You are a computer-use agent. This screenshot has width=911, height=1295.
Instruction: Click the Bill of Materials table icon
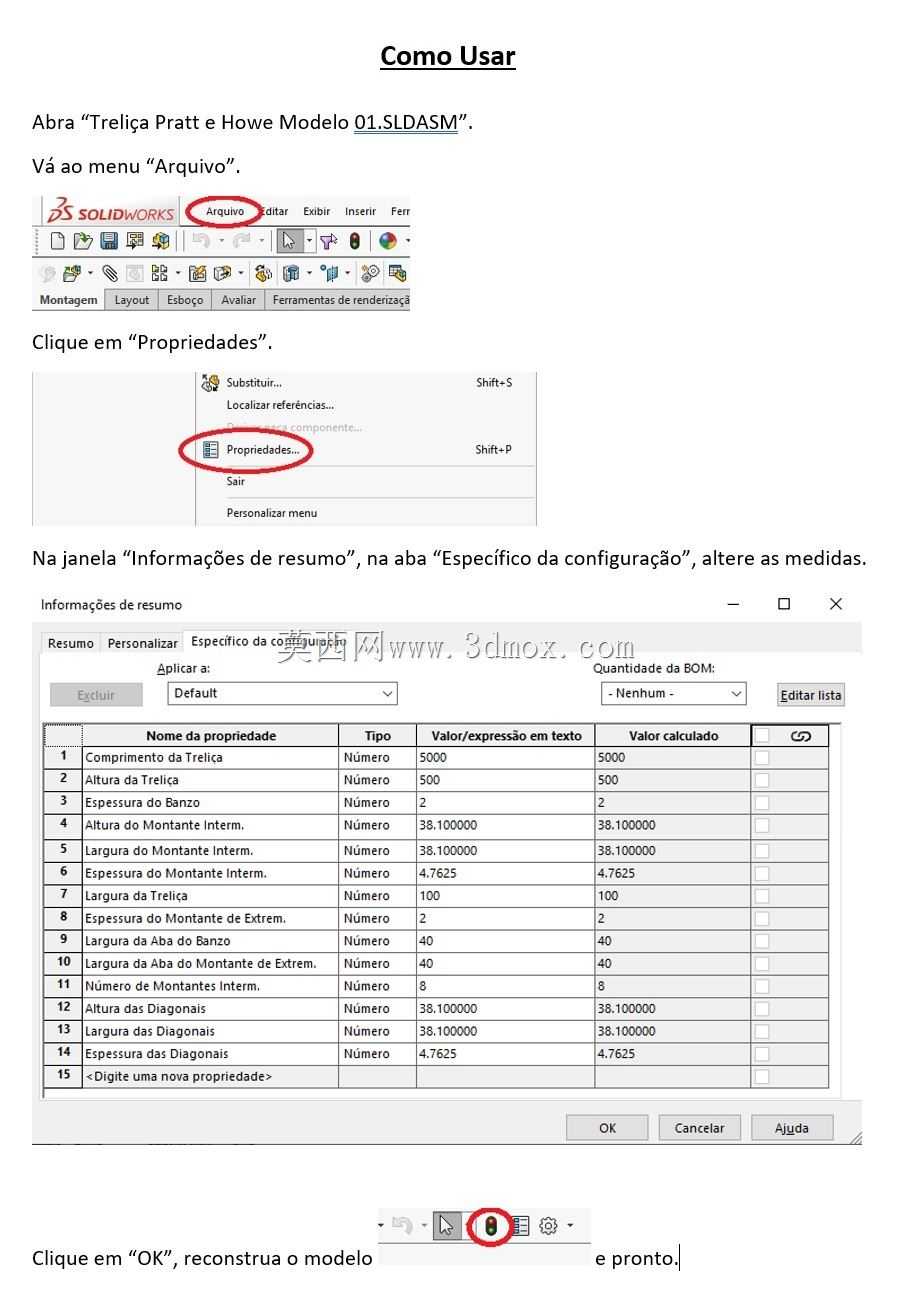(397, 272)
